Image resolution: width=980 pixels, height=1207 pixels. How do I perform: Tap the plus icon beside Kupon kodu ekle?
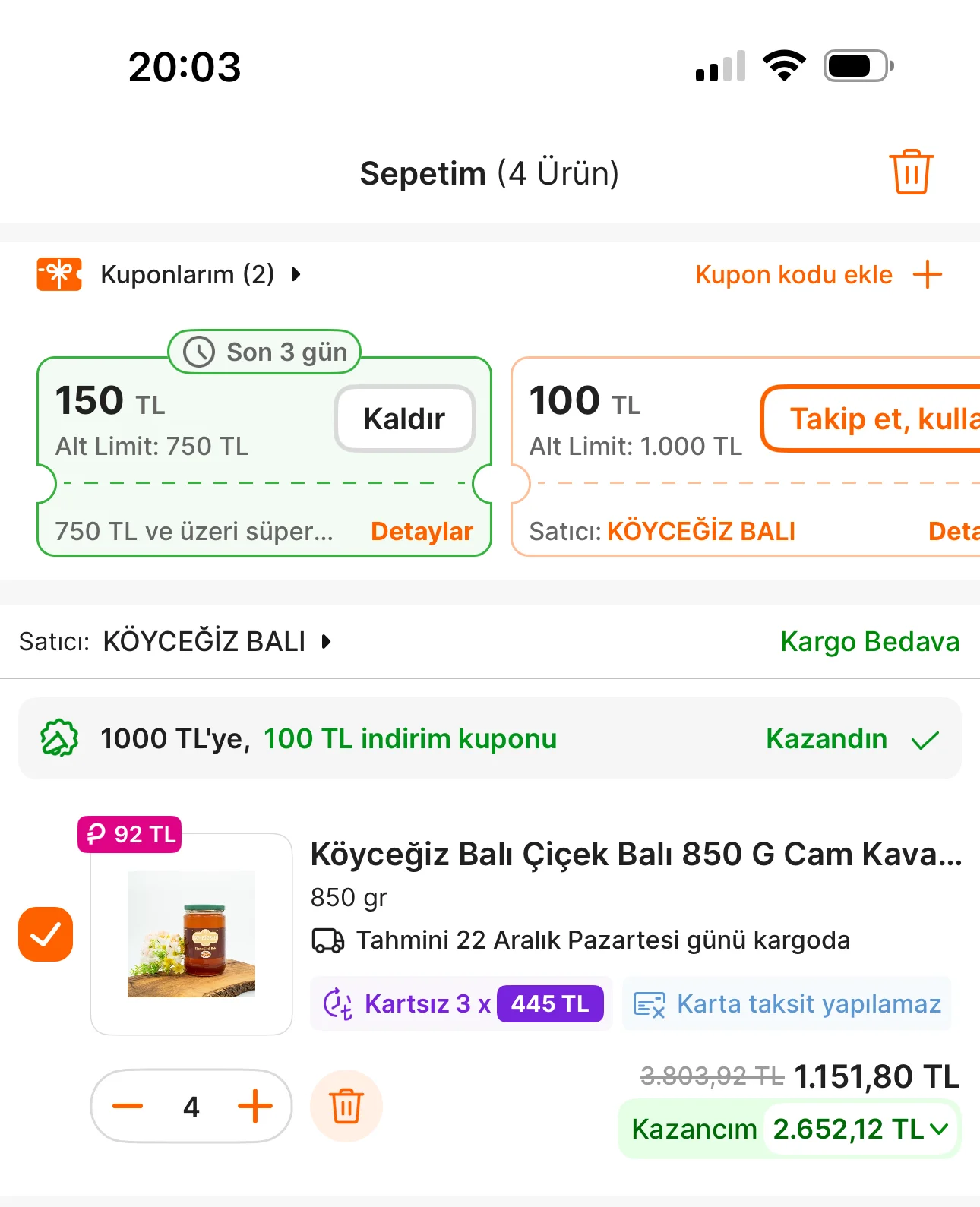927,274
